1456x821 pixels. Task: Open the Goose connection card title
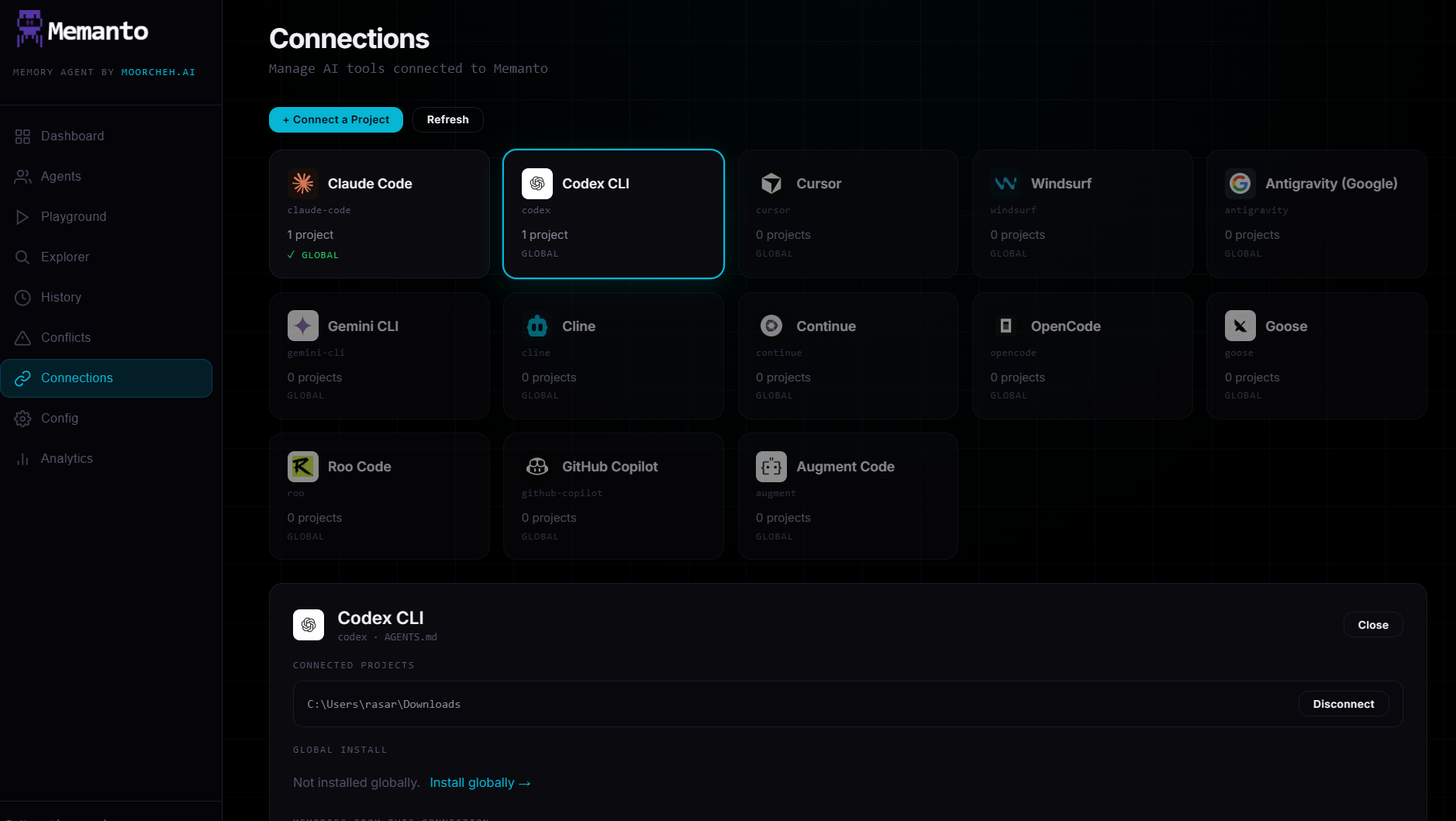pos(1286,326)
